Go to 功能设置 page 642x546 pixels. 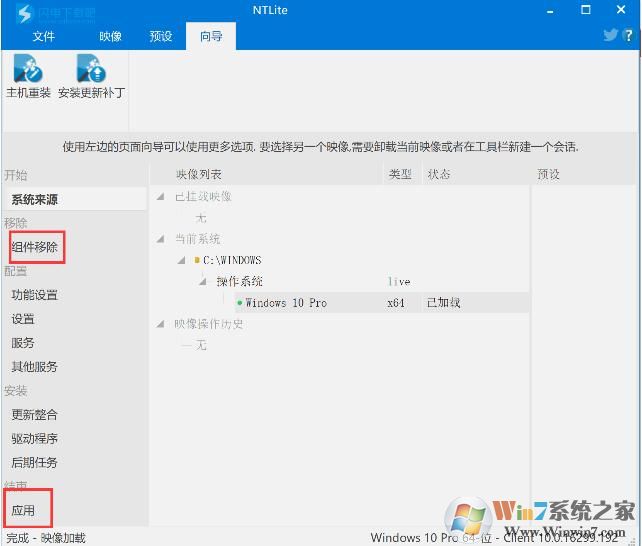[35, 295]
